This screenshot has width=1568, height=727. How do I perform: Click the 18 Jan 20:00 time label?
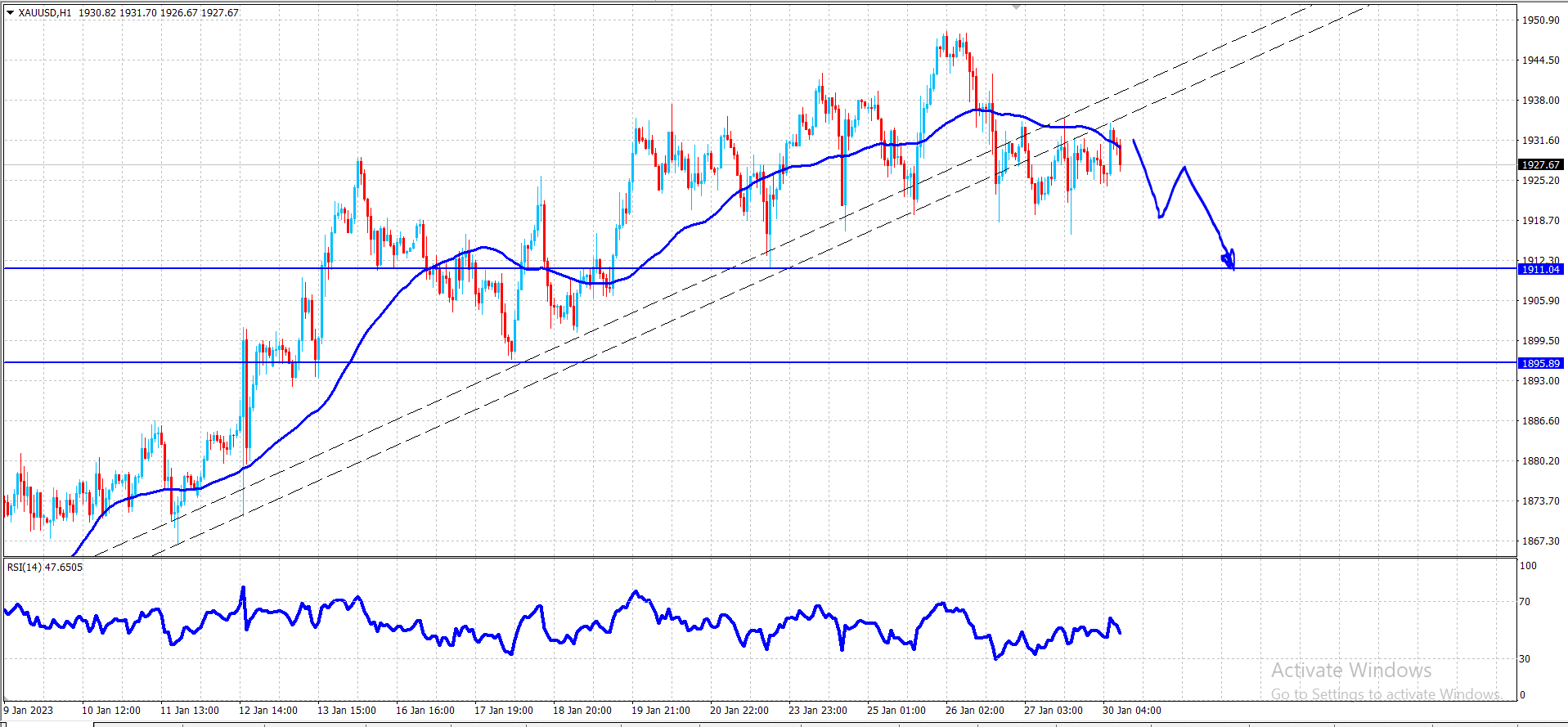tap(582, 711)
